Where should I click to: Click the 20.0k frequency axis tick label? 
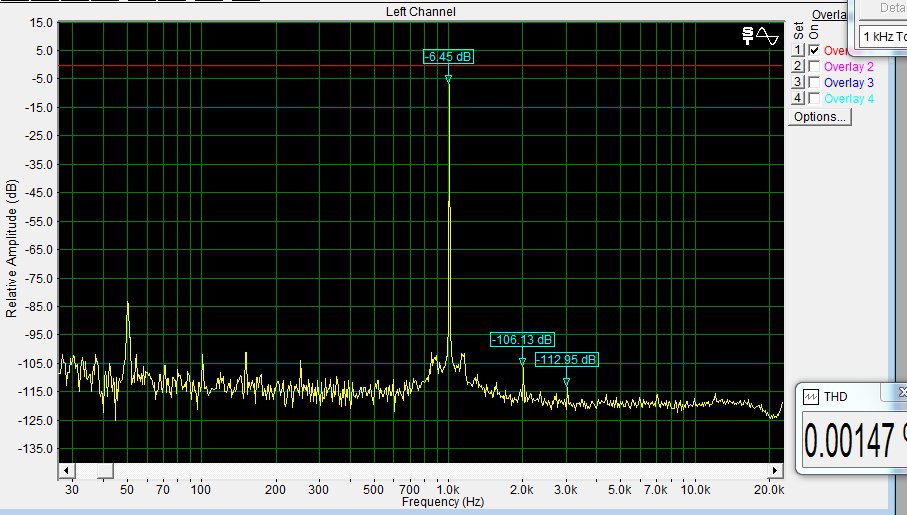[769, 490]
